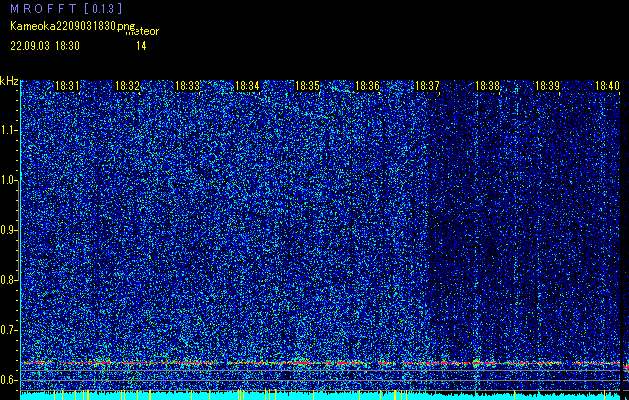Select the 18:38 time marker
Viewport: 629px width, 400px height.
(x=487, y=86)
